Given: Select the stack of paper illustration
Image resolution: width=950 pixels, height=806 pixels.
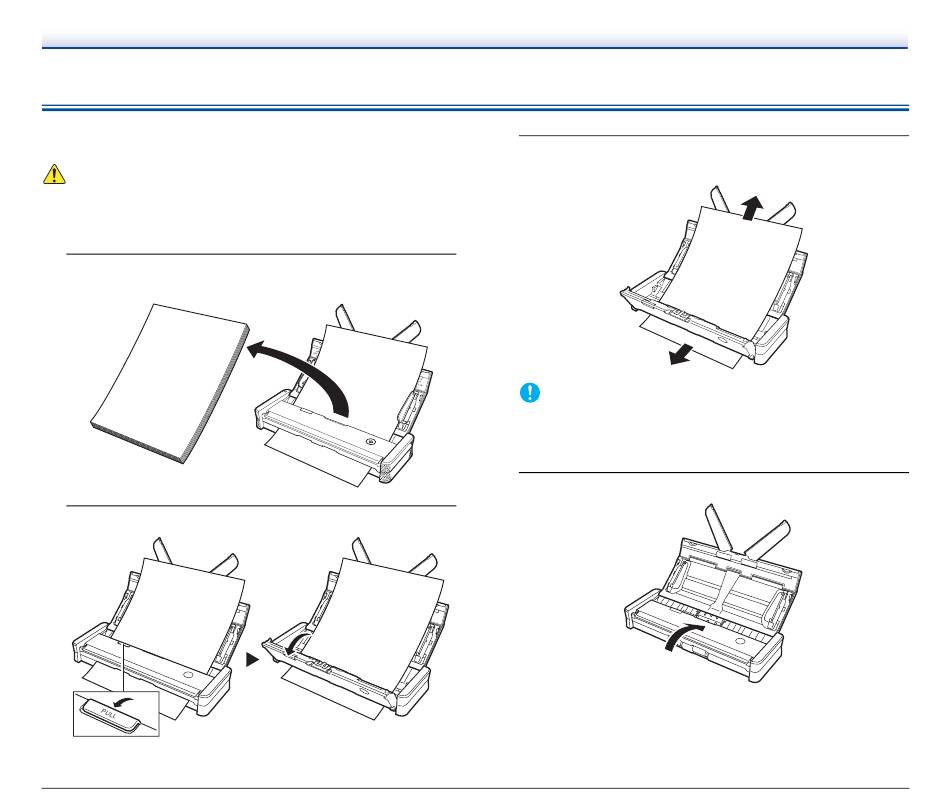Looking at the screenshot, I should pyautogui.click(x=170, y=383).
